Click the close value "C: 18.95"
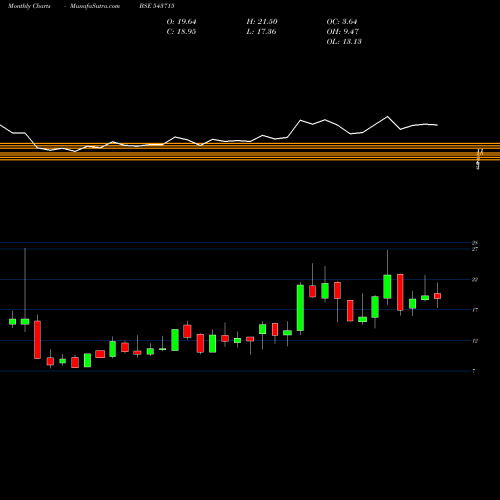500x500 pixels. 181,32
